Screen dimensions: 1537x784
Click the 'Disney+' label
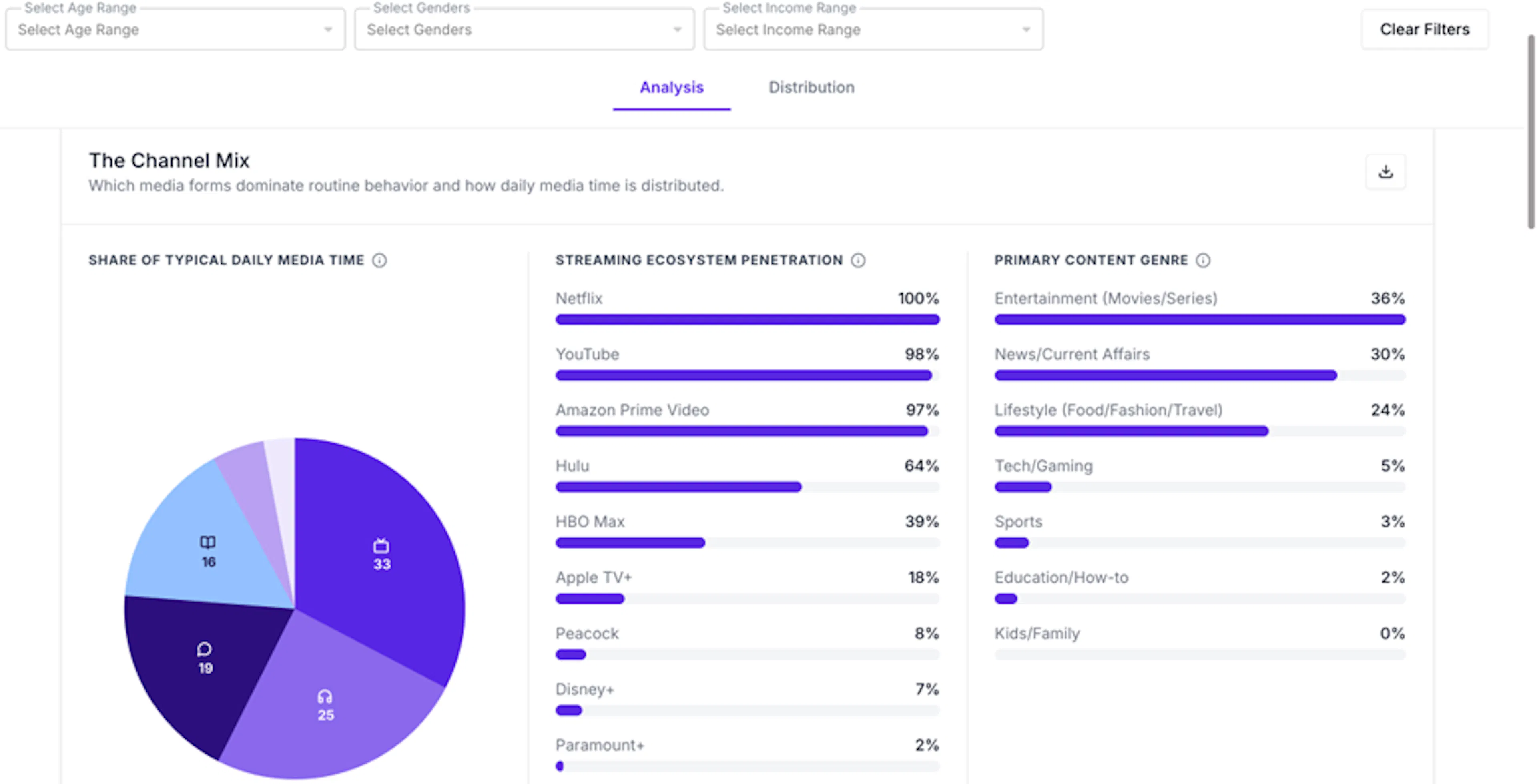click(x=585, y=689)
